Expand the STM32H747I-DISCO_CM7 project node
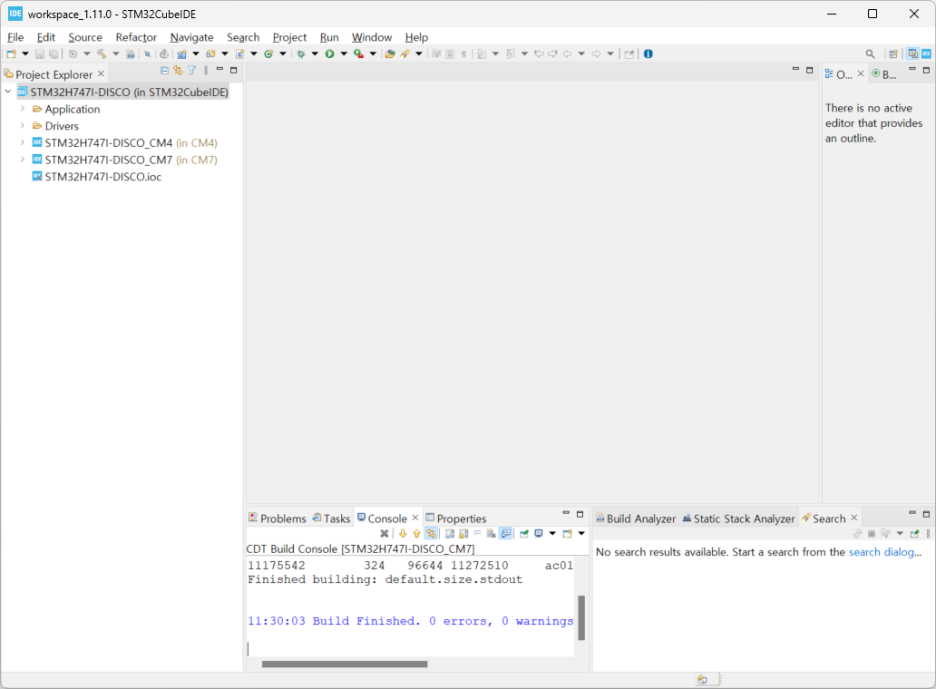 tap(22, 159)
